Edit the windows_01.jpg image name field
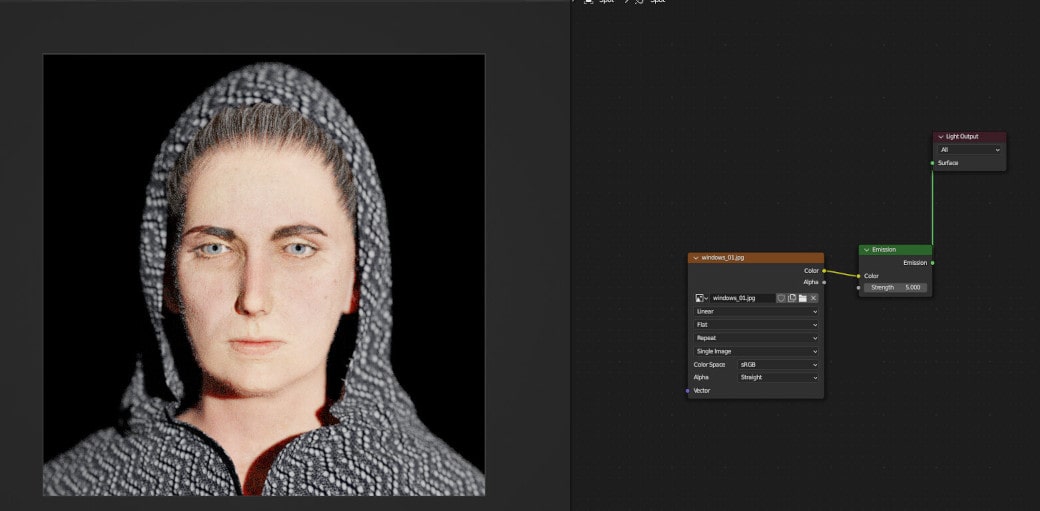 coord(742,299)
